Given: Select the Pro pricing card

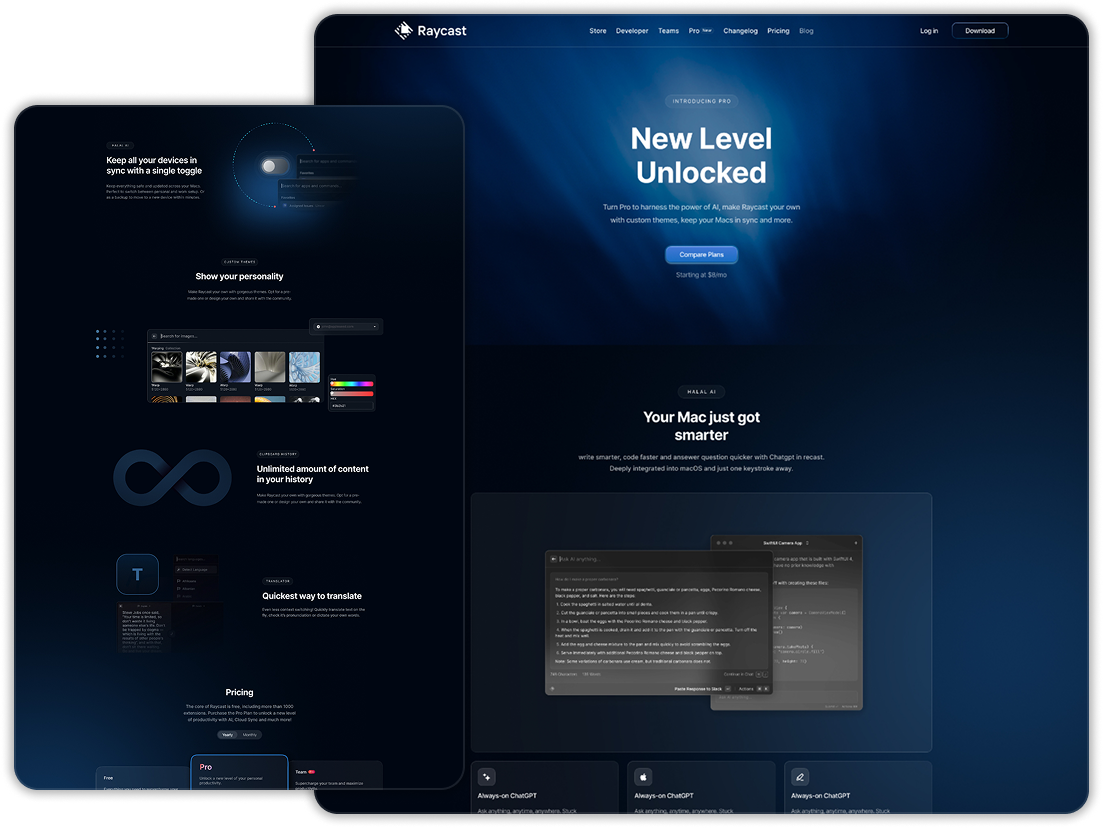Looking at the screenshot, I should click(239, 772).
